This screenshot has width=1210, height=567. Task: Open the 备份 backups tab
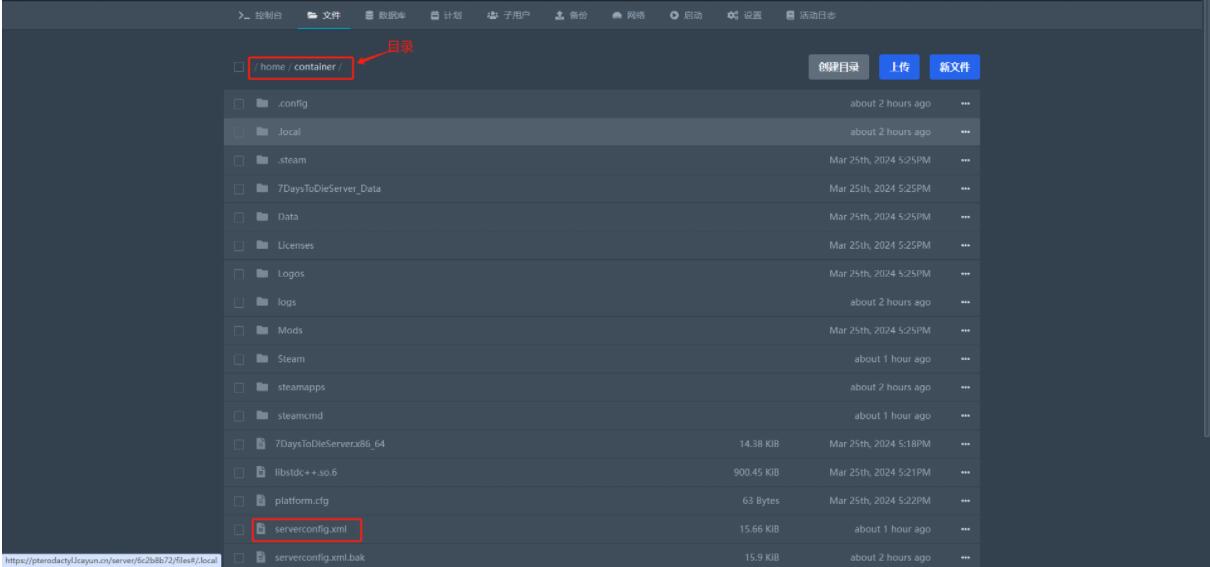click(x=573, y=15)
